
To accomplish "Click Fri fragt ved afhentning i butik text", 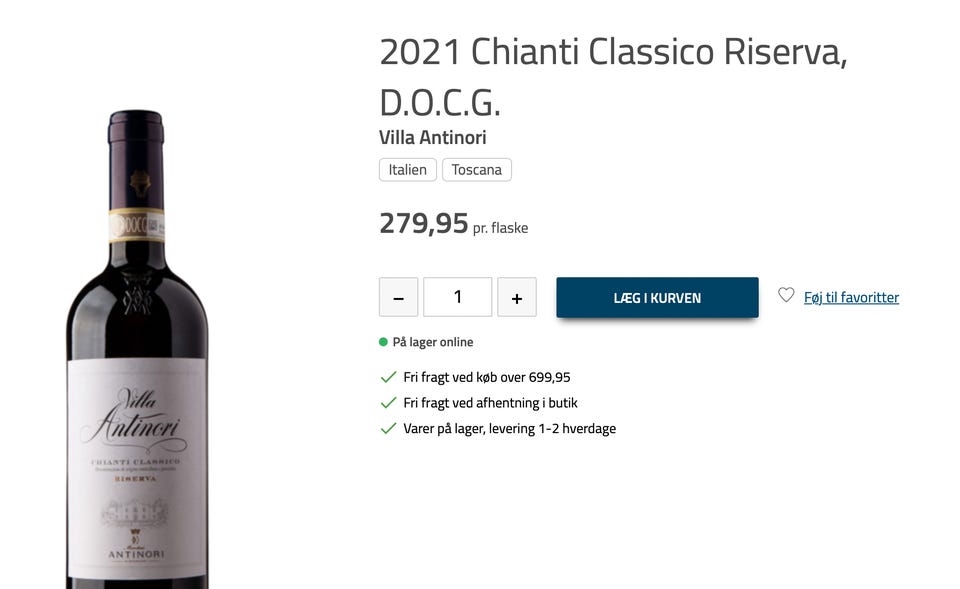I will click(490, 403).
